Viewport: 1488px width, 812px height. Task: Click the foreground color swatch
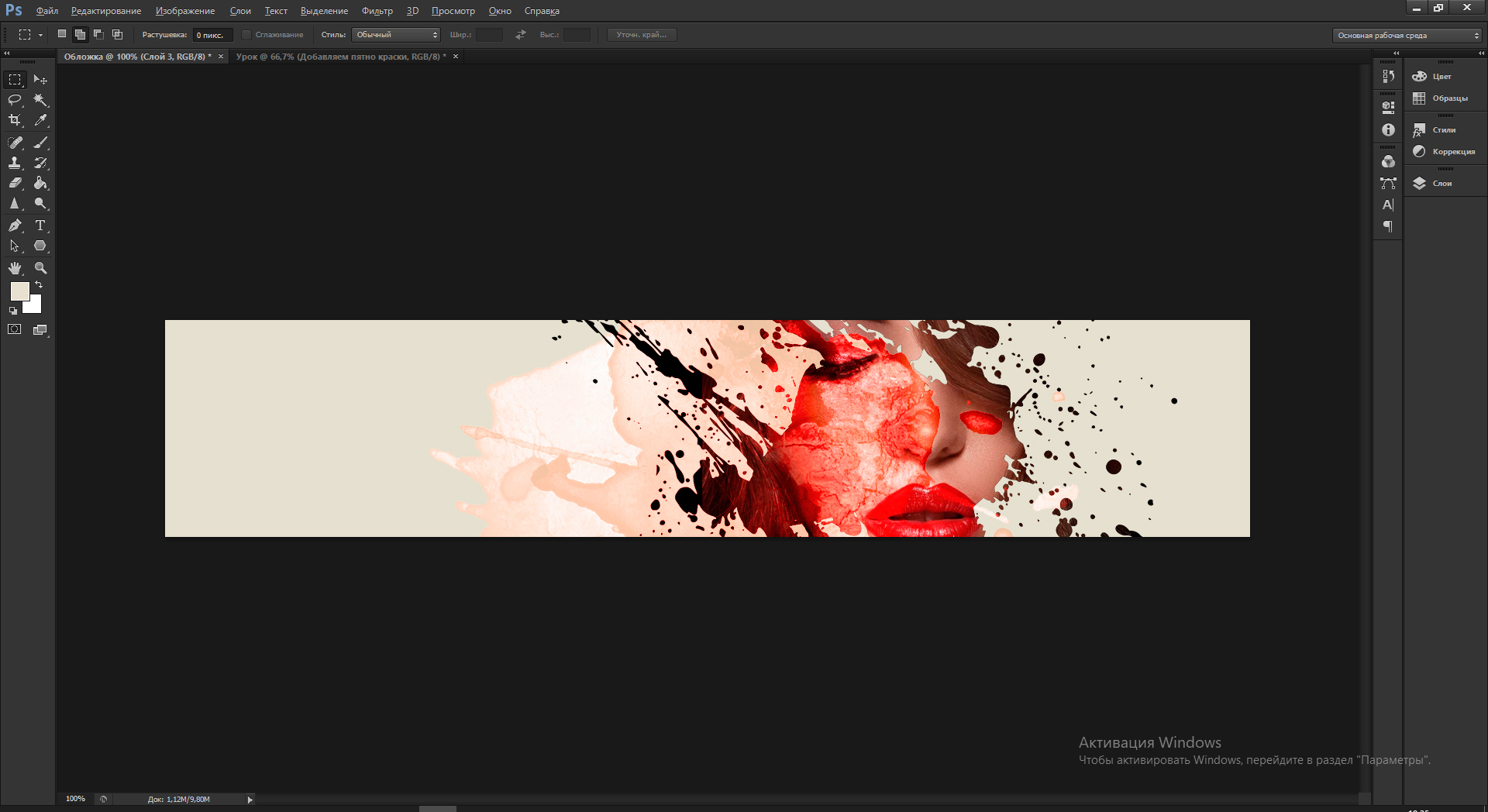point(19,291)
